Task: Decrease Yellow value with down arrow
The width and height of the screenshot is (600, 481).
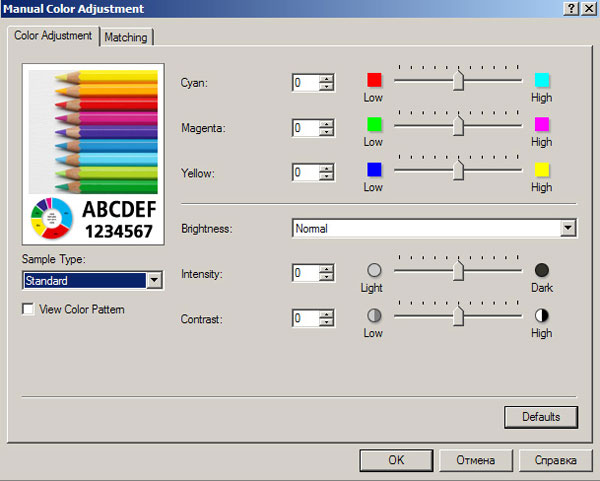Action: pyautogui.click(x=326, y=176)
